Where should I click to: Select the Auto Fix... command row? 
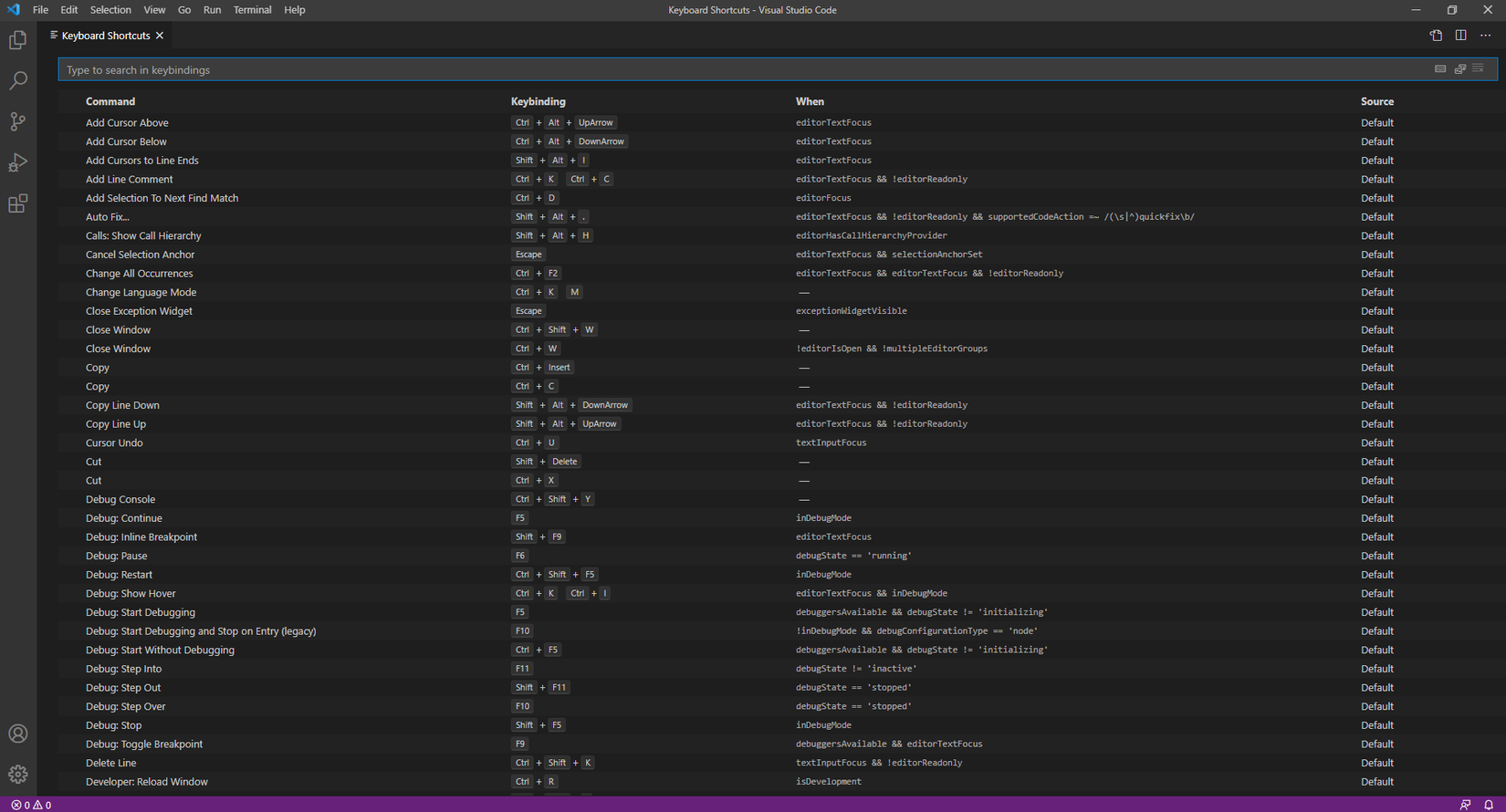pyautogui.click(x=778, y=217)
